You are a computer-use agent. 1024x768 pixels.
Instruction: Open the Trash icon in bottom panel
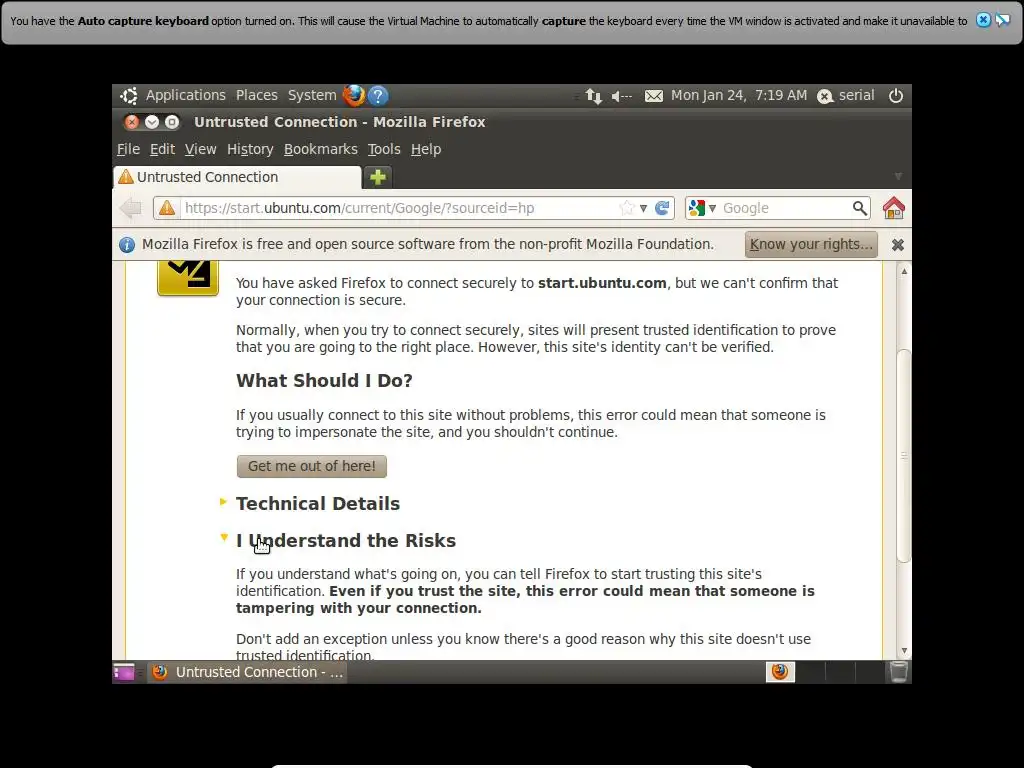899,672
